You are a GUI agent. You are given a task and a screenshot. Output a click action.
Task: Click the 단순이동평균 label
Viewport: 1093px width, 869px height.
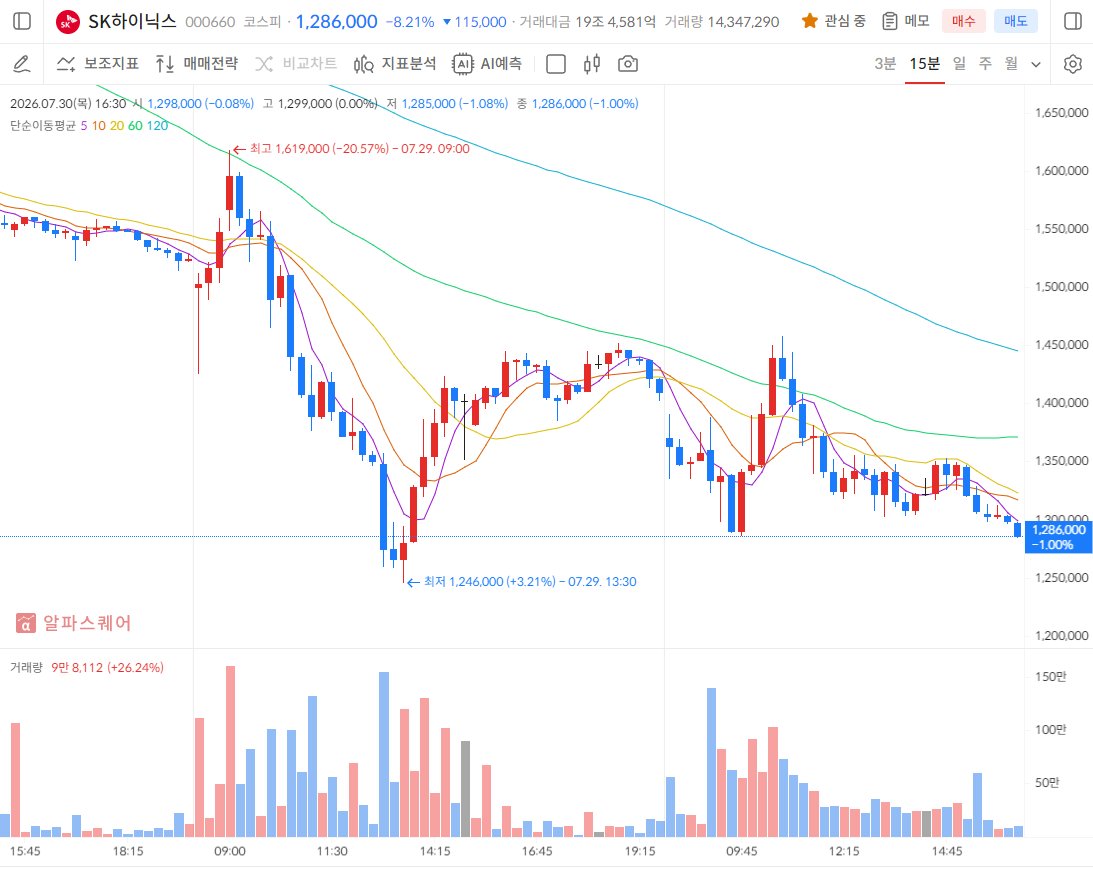43,125
